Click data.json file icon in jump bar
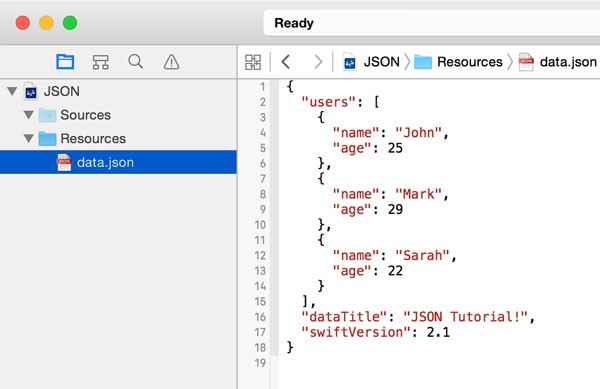The height and width of the screenshot is (389, 600). 526,62
